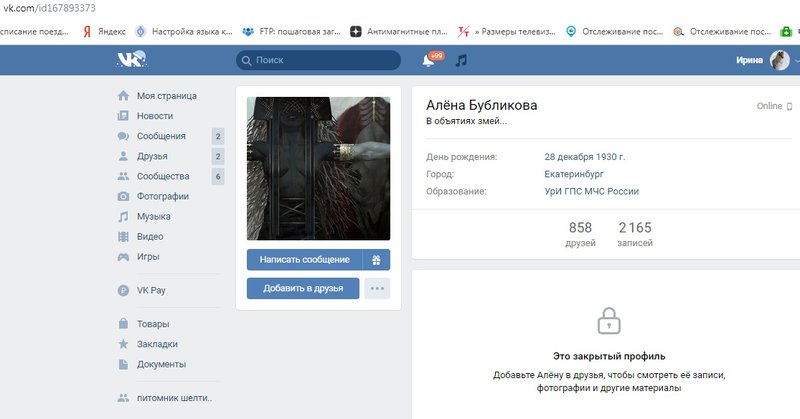Open the Антимагнитные bookmark
This screenshot has height=419, width=800.
point(399,32)
